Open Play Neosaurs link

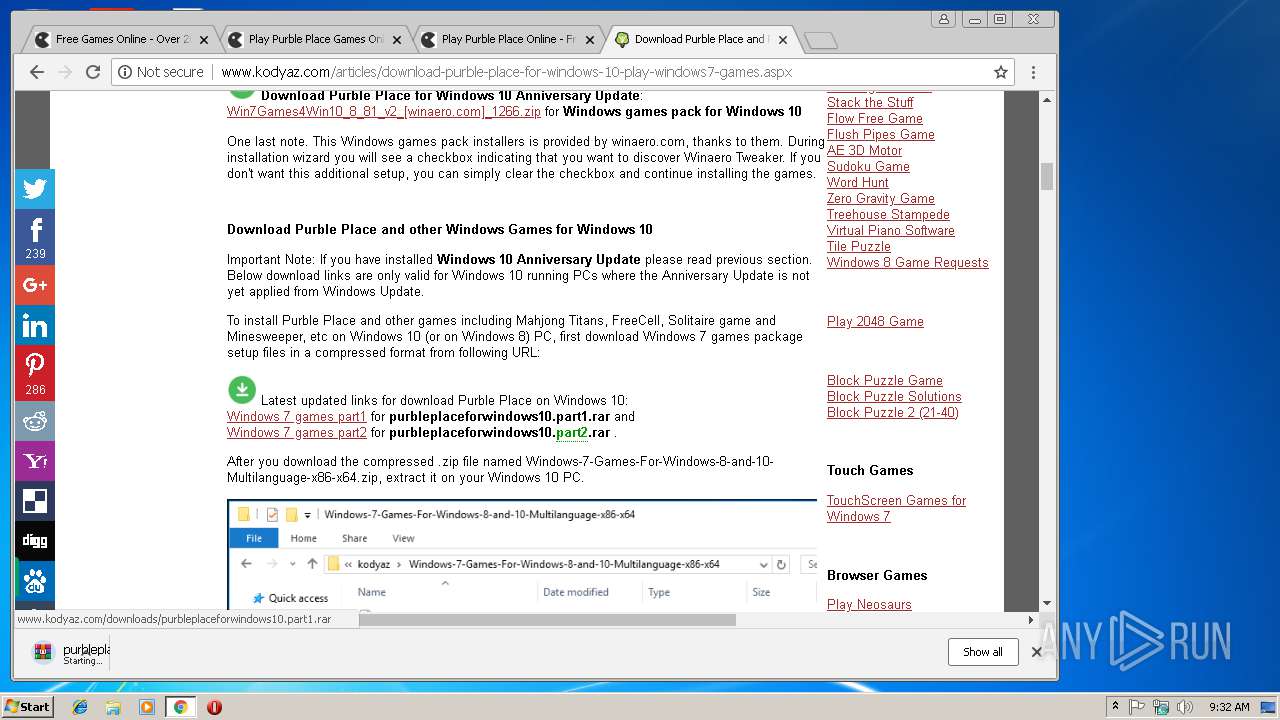click(x=869, y=604)
